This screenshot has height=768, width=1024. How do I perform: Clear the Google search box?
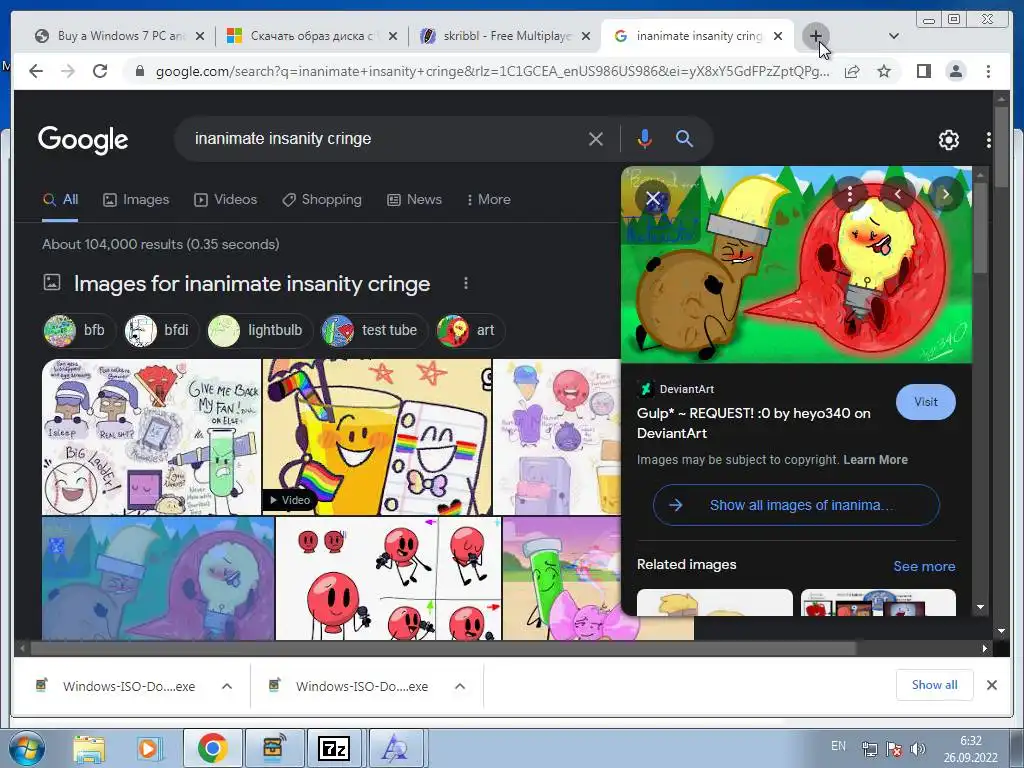[595, 139]
